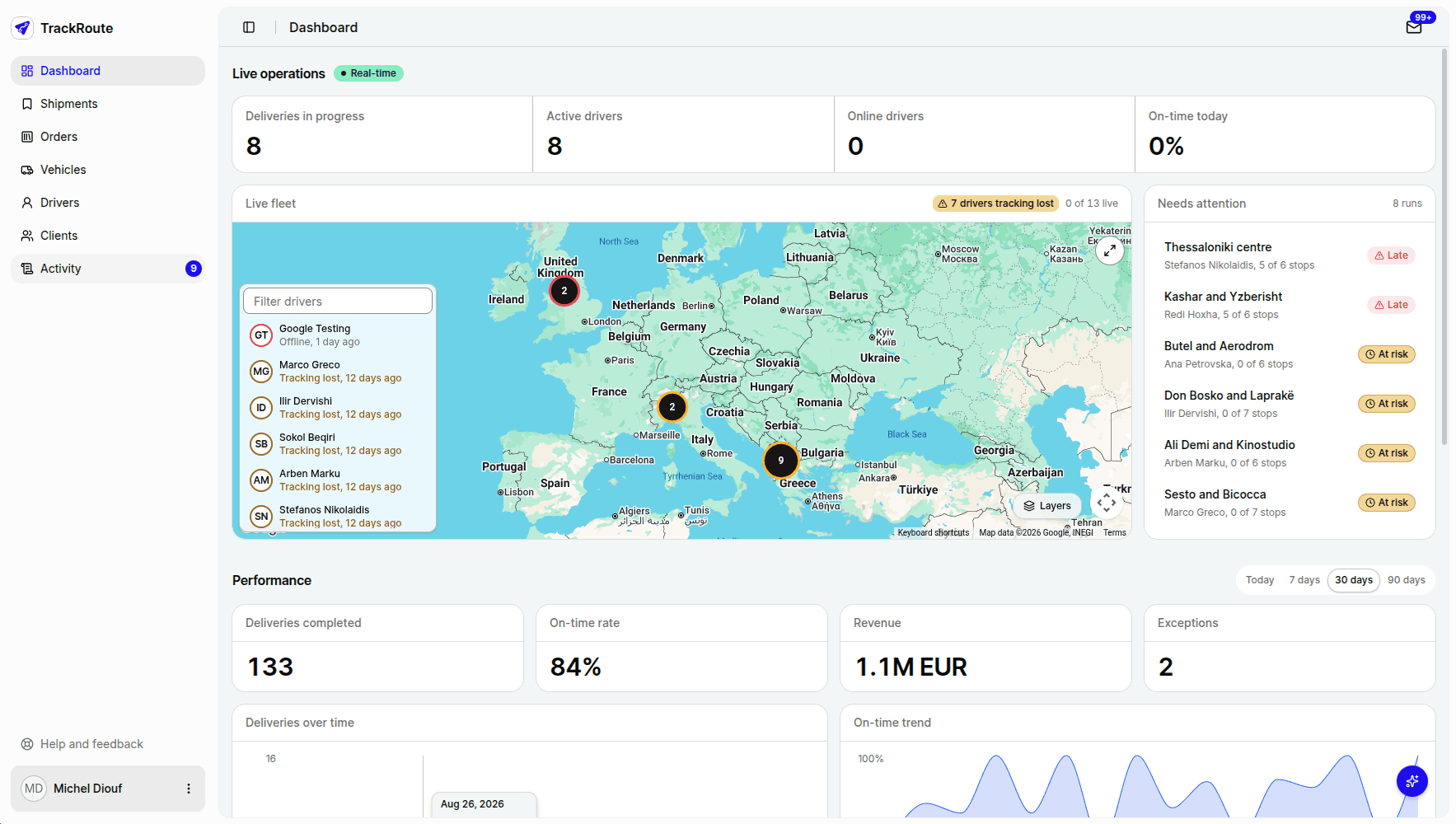Screen dimensions: 1456x824
Task: Open the mail inbox icon
Action: tap(1414, 27)
